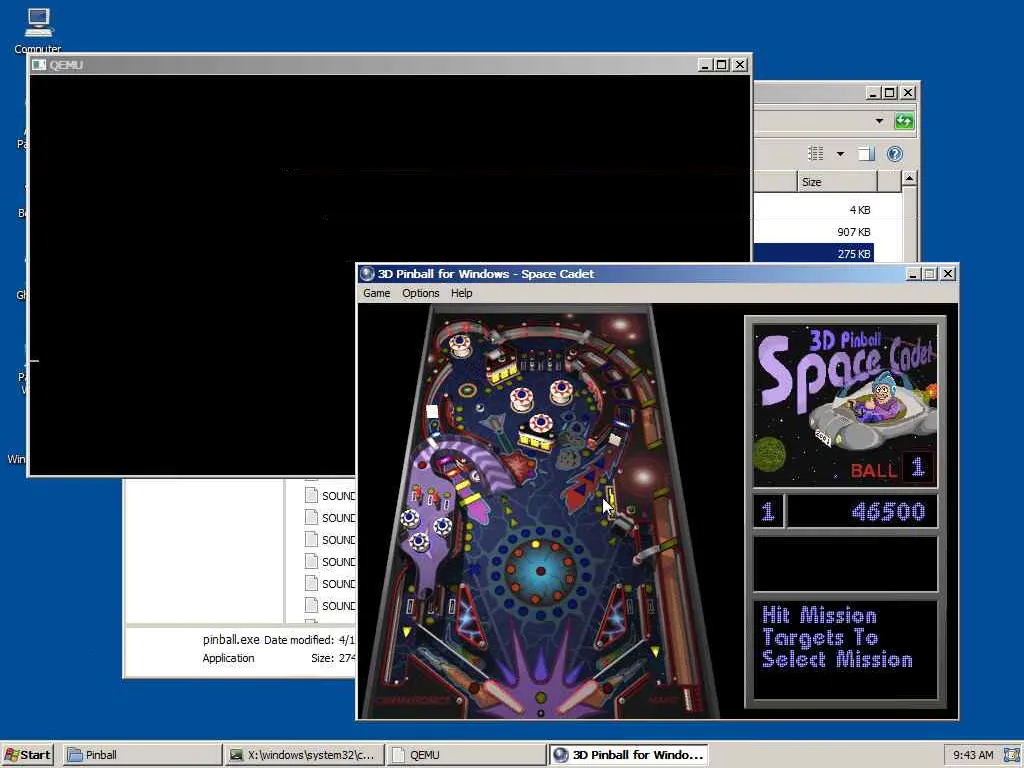Close the QEMU window
Viewport: 1024px width, 768px height.
click(x=739, y=65)
